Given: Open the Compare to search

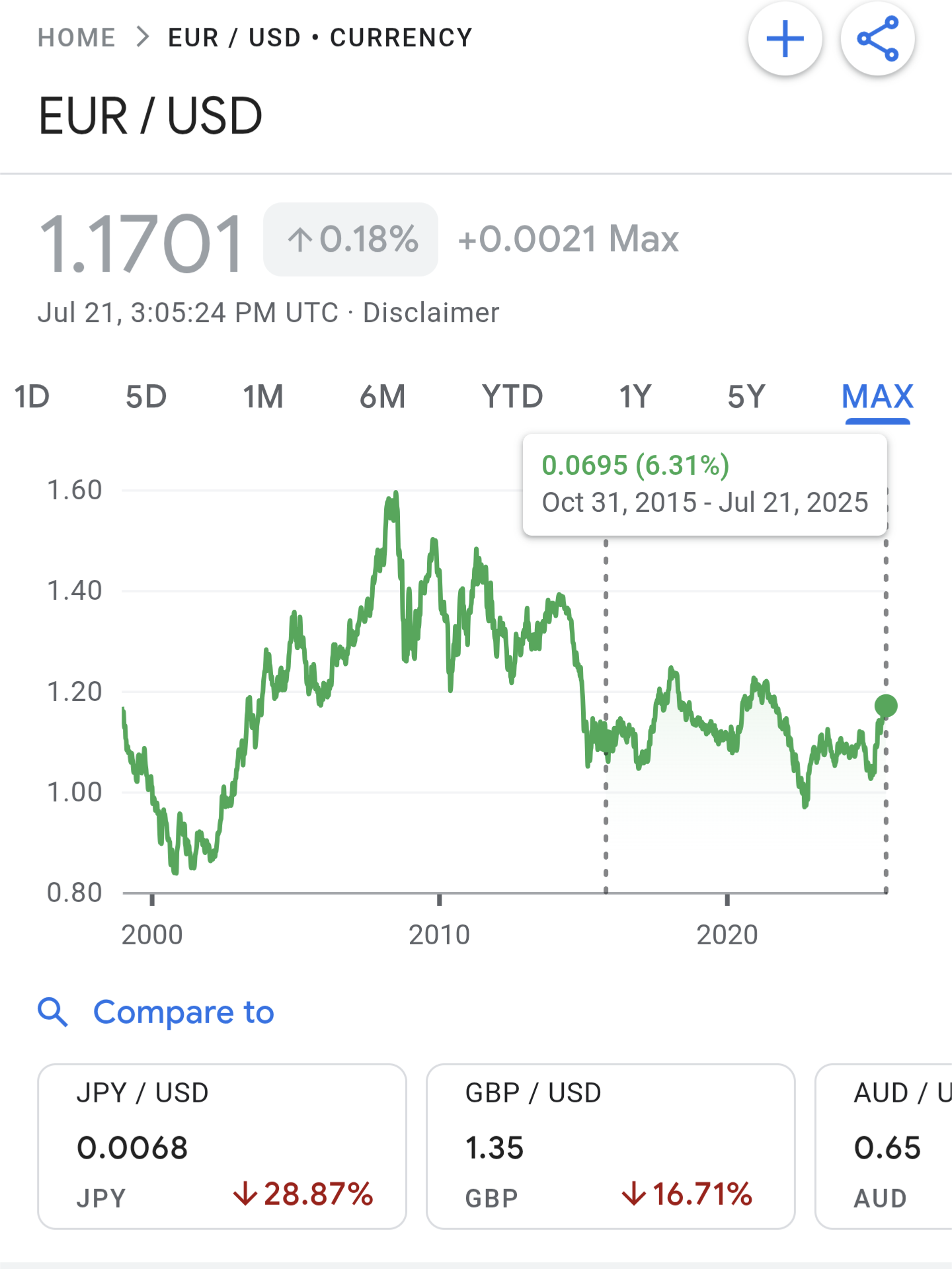Looking at the screenshot, I should tap(183, 1012).
